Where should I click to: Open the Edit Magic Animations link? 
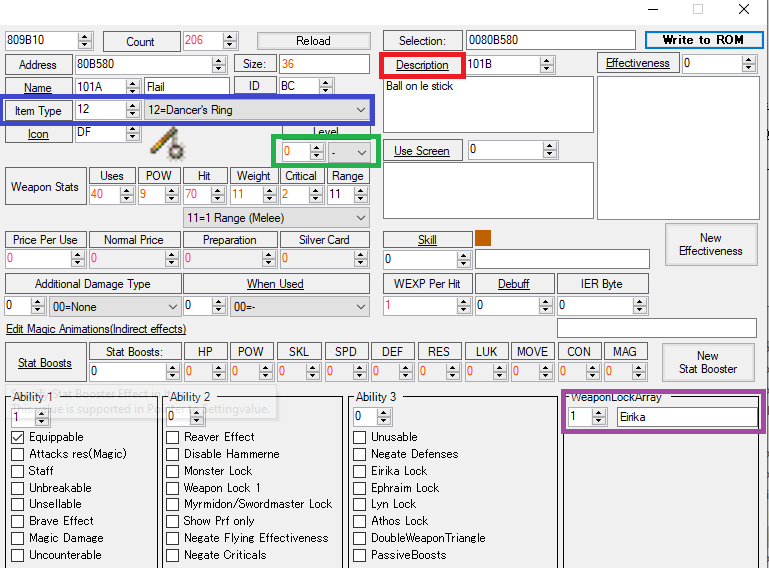click(95, 329)
